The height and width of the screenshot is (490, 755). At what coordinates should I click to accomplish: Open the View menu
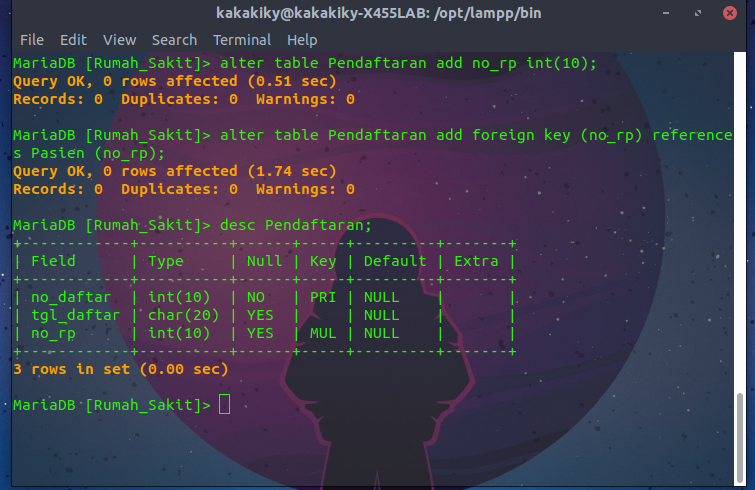point(119,40)
